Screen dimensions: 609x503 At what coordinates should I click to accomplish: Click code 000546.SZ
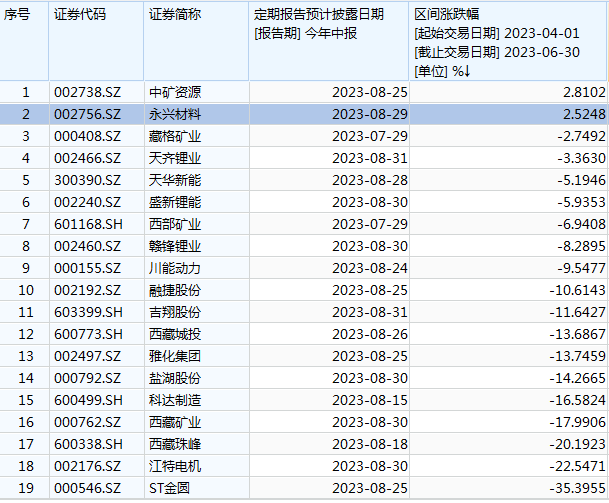pyautogui.click(x=88, y=488)
